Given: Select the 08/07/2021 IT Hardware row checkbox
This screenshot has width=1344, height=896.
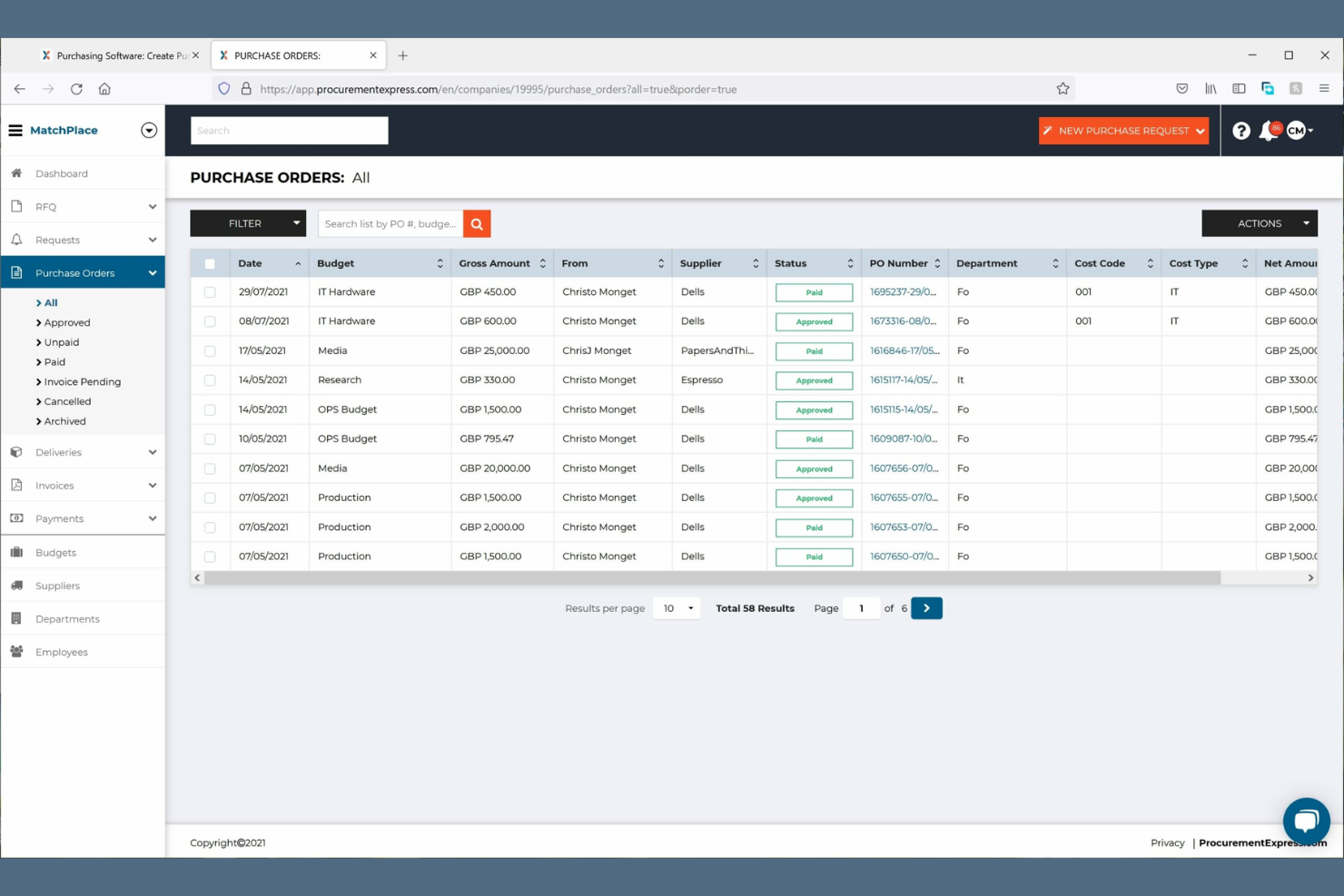Looking at the screenshot, I should 210,321.
